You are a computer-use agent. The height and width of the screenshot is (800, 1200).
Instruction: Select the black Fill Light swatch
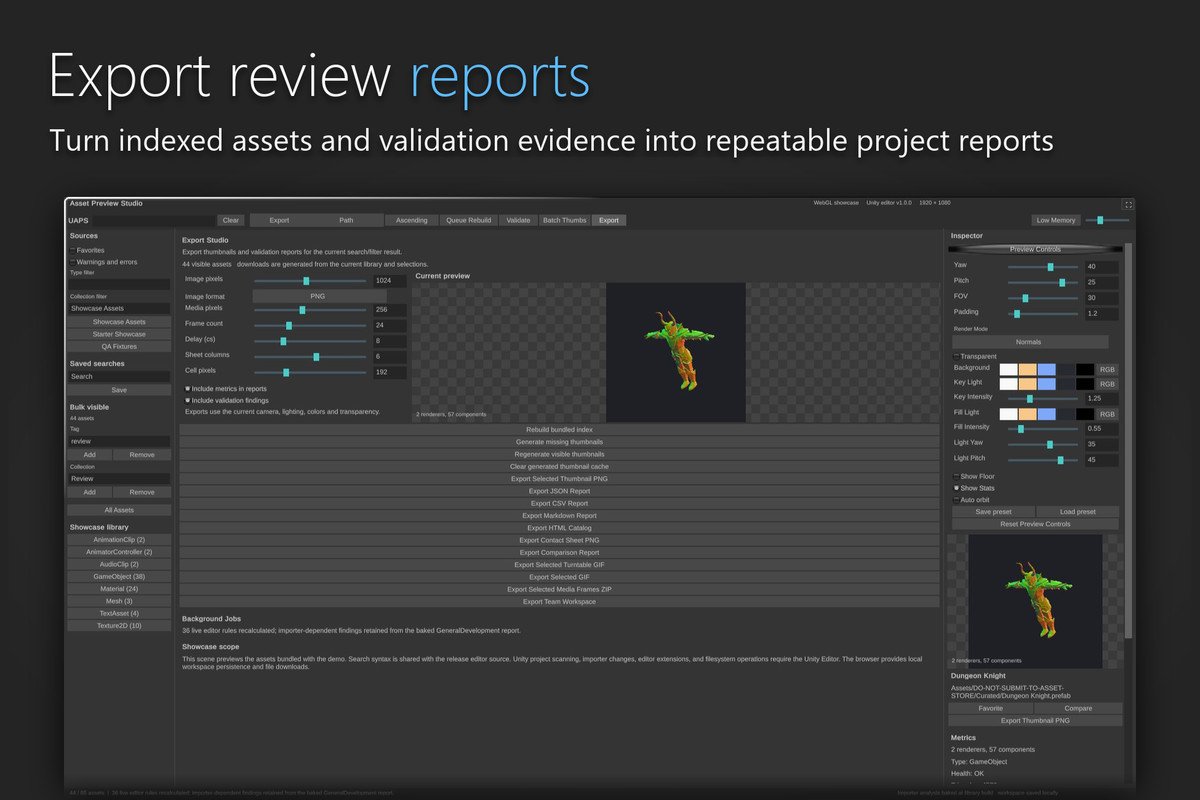1085,413
